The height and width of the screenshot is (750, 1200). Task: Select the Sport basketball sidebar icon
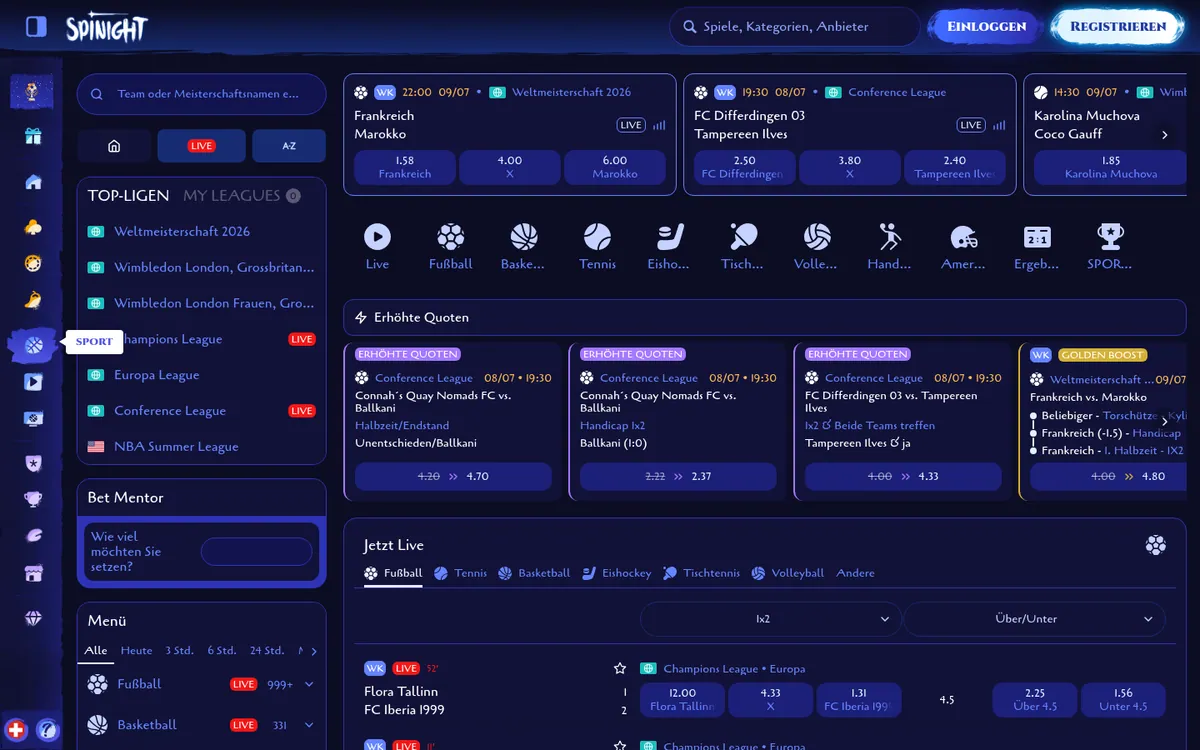pyautogui.click(x=33, y=345)
